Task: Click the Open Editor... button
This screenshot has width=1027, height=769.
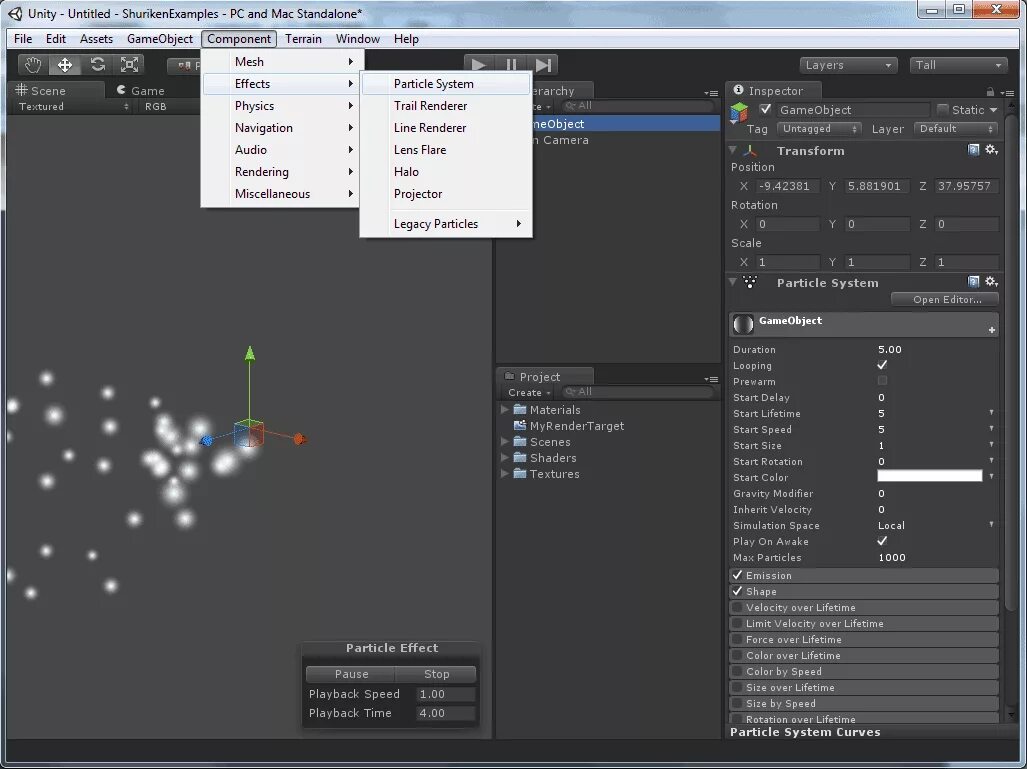Action: click(x=945, y=299)
